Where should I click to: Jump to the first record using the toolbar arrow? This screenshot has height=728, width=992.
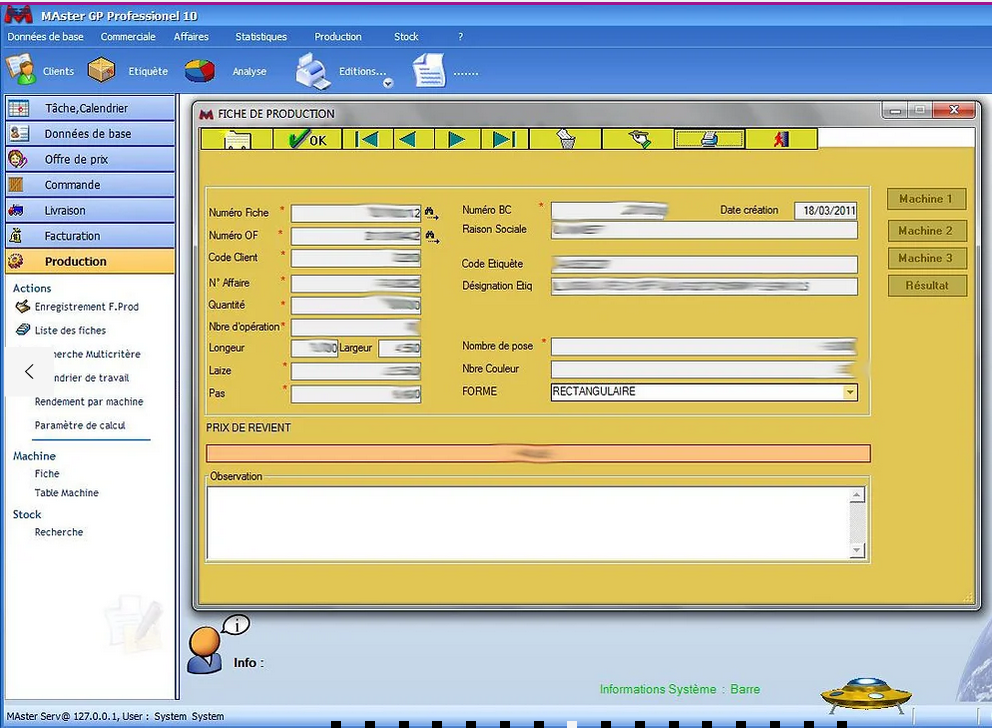[x=367, y=140]
